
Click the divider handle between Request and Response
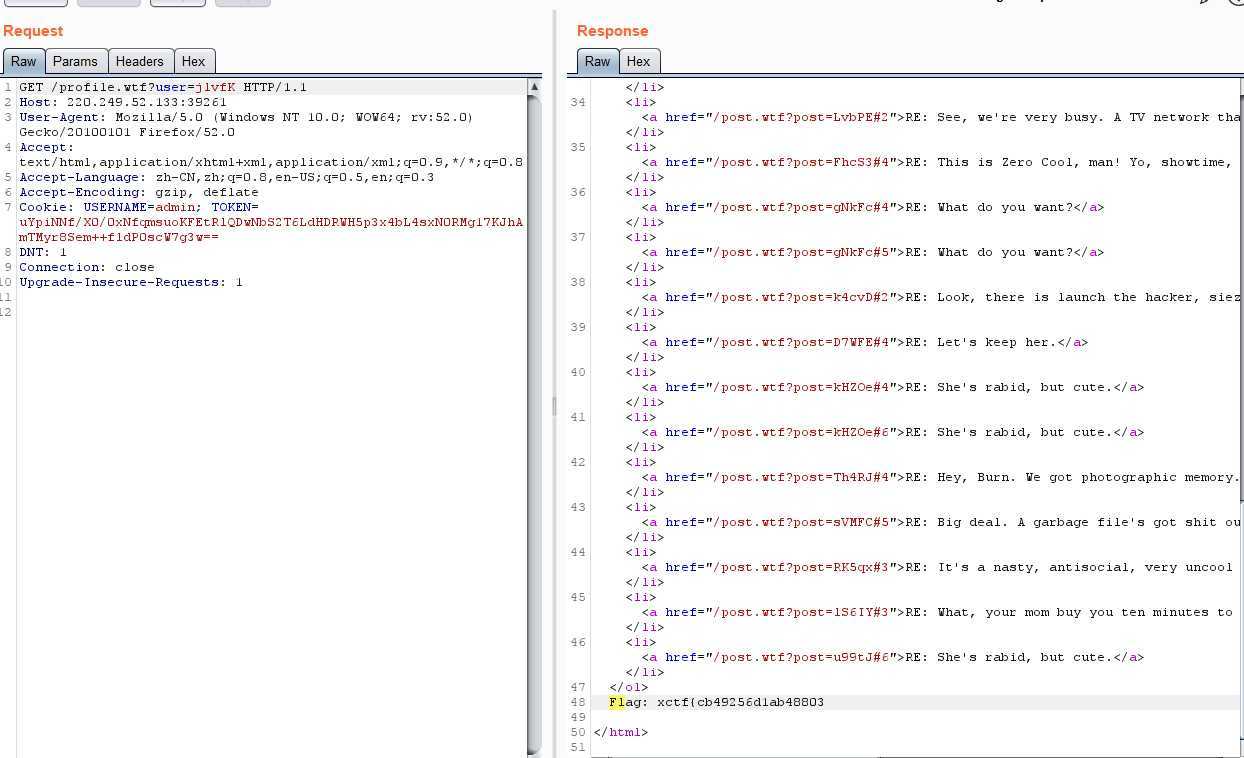(554, 405)
